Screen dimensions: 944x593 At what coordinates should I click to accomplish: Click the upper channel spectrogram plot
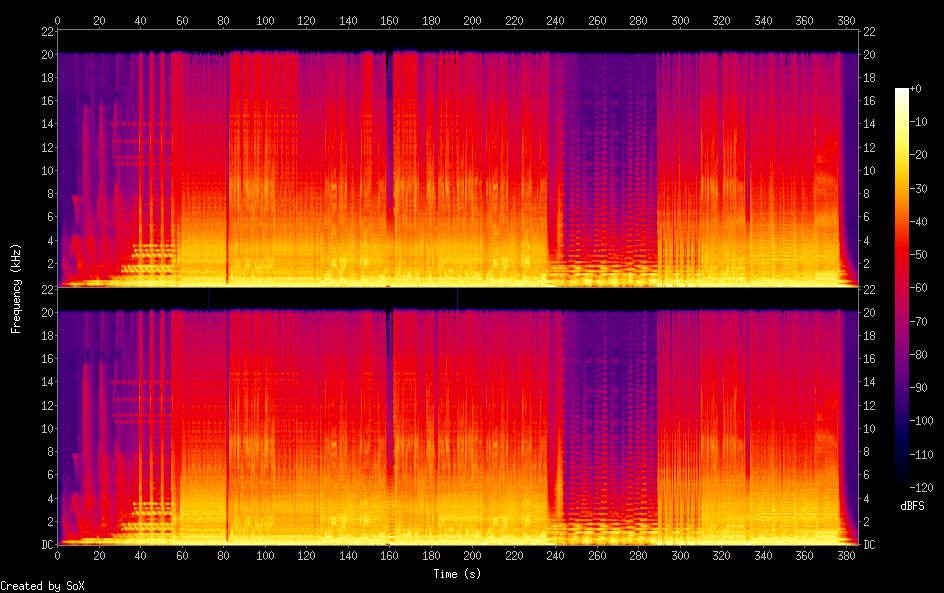(458, 158)
